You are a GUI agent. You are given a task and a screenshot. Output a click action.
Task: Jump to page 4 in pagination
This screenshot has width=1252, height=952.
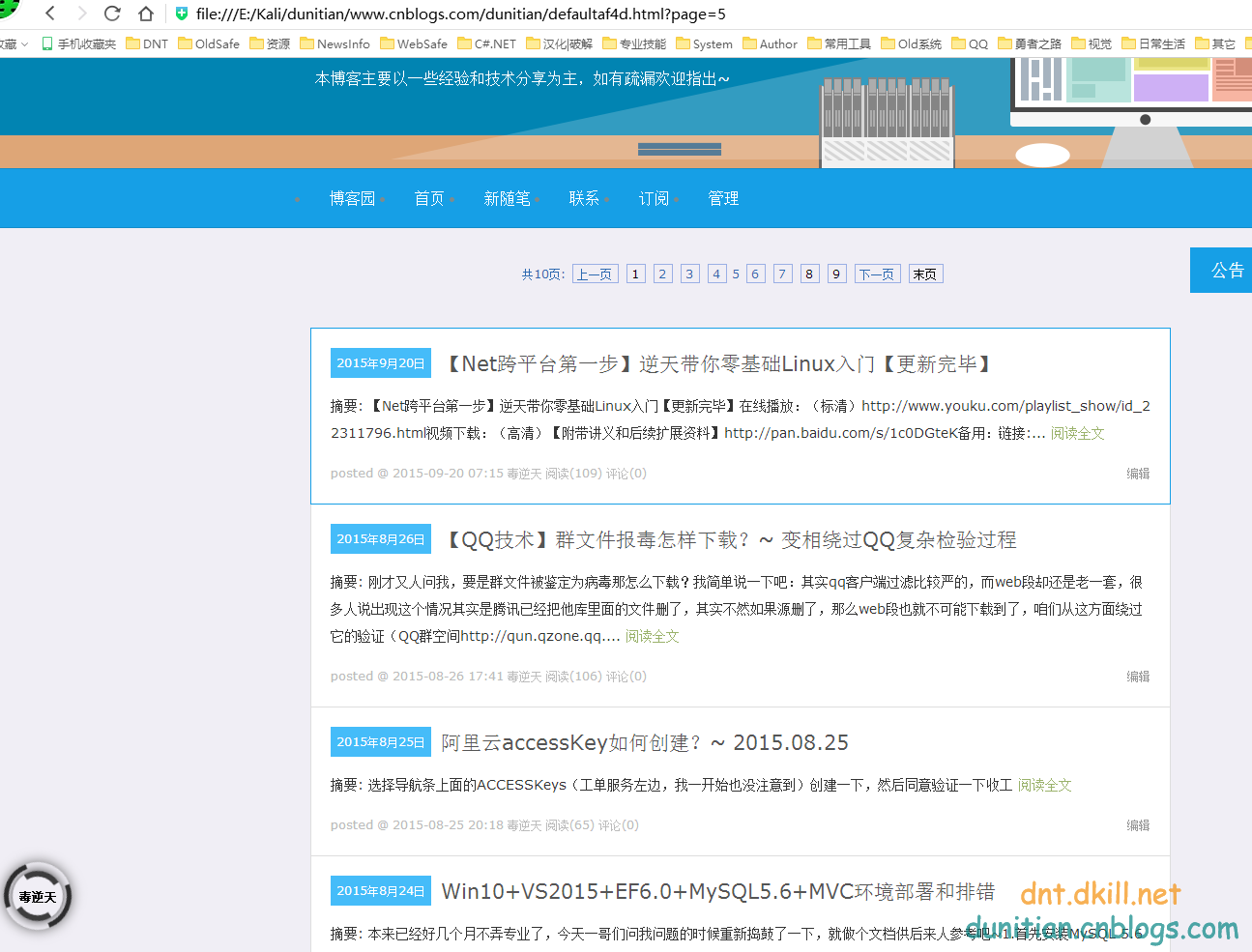(x=716, y=274)
